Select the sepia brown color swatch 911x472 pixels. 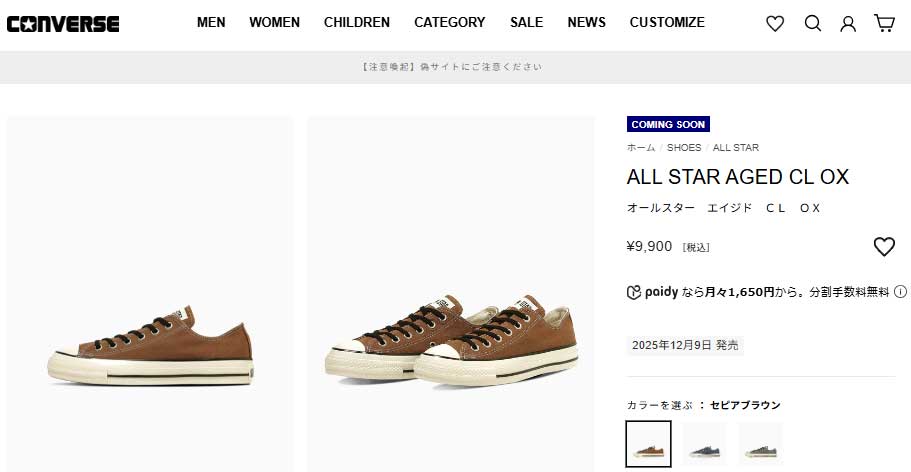point(648,443)
